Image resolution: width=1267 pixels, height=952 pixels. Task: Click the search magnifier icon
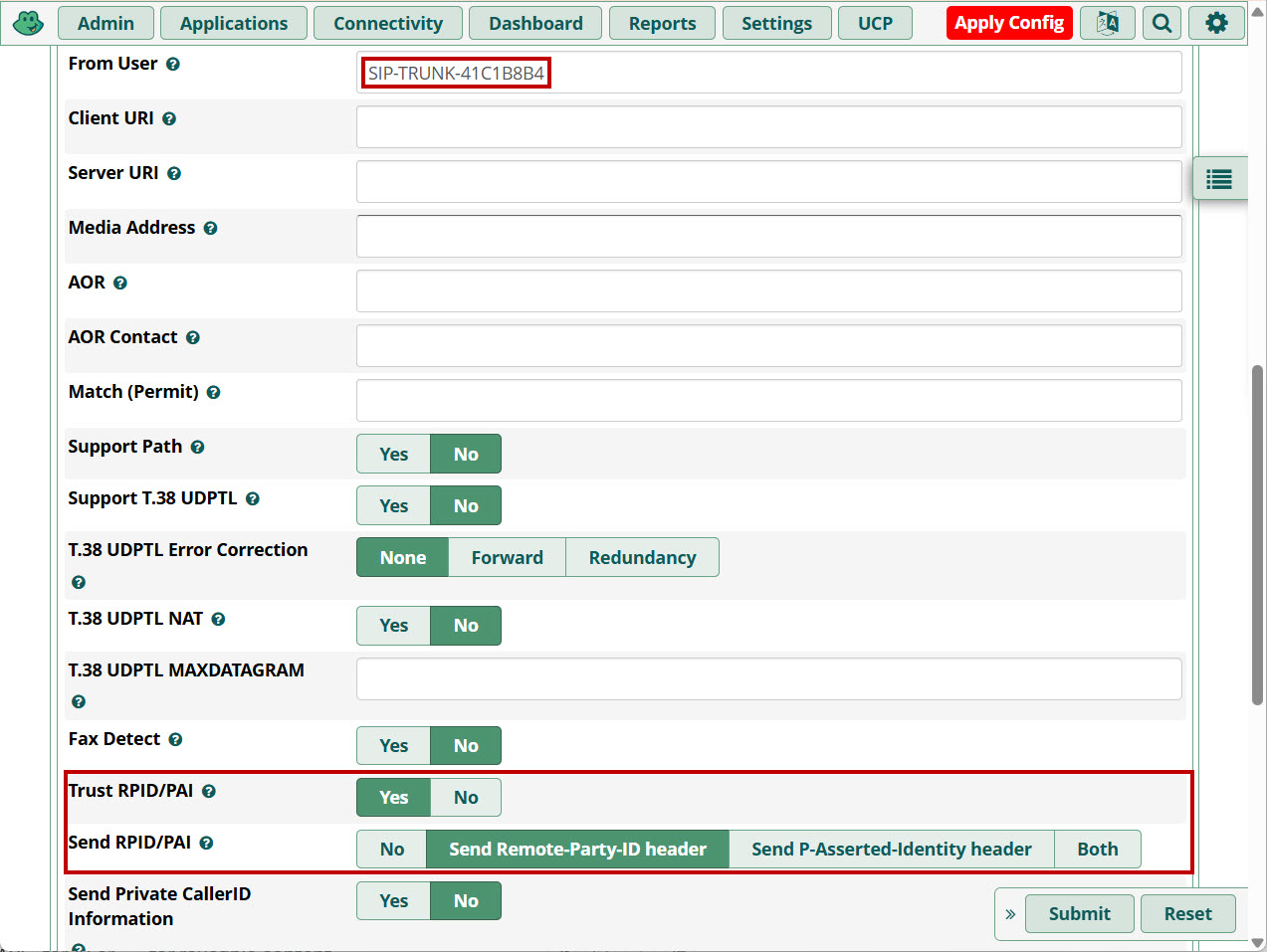click(x=1161, y=23)
